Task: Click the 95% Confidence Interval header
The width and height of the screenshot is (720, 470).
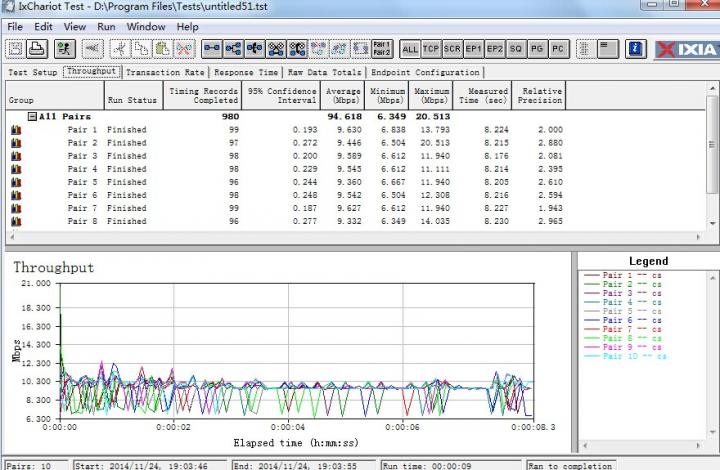Action: click(281, 95)
